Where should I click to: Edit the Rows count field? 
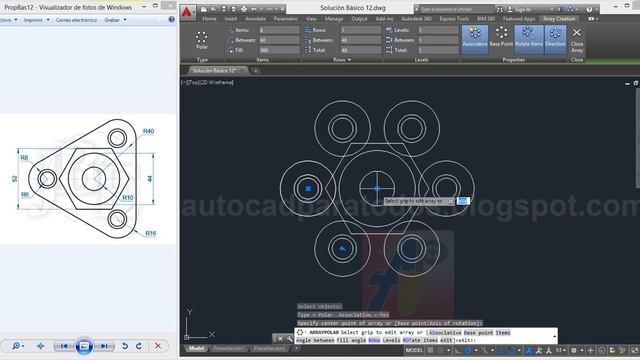(361, 30)
